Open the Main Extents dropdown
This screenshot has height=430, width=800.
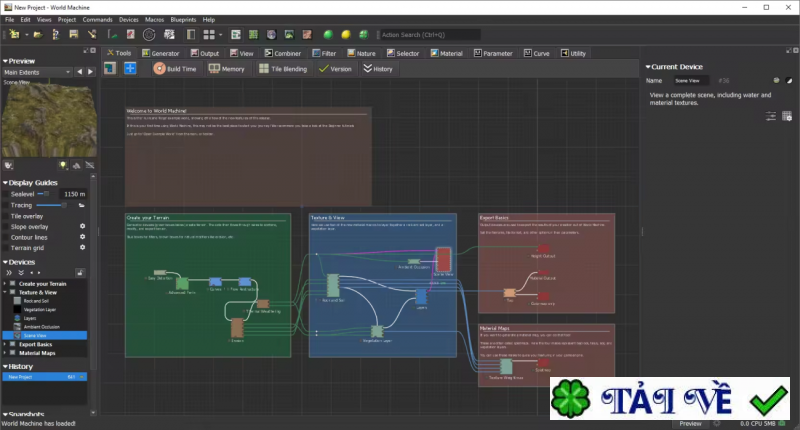point(36,72)
